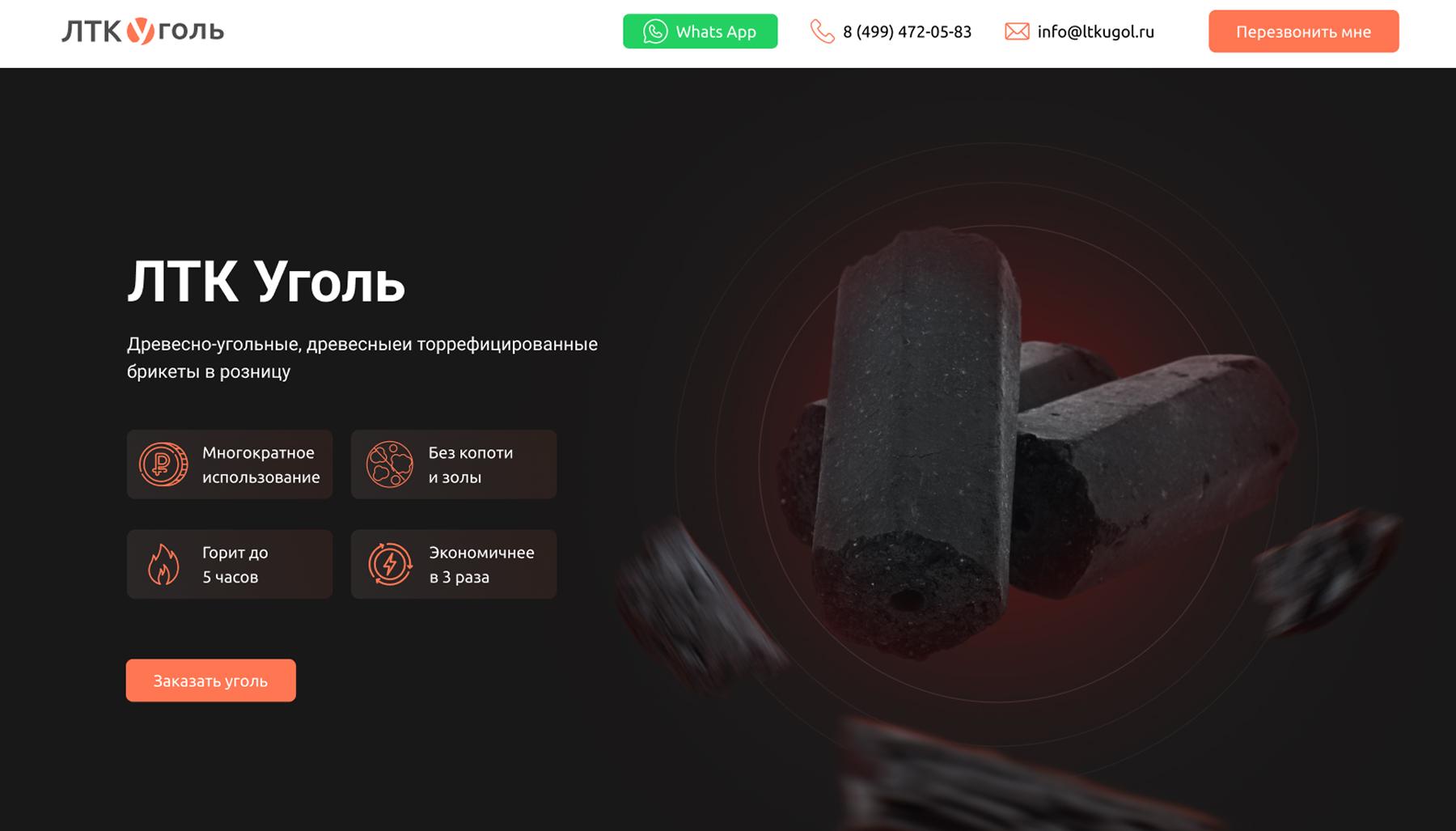The height and width of the screenshot is (831, 1456).
Task: Click the flame icon
Action: point(163,564)
